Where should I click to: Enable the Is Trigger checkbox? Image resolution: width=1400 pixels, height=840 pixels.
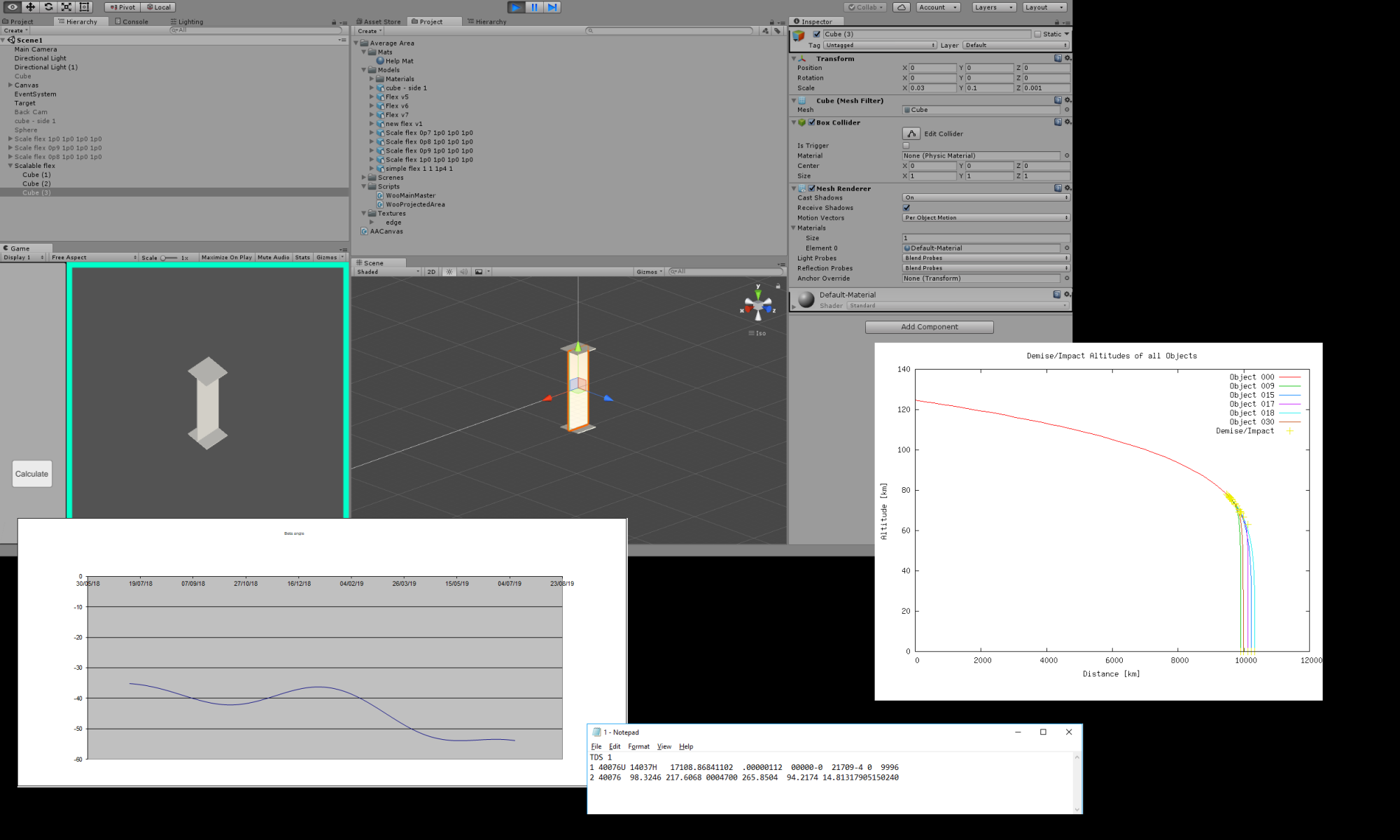click(906, 146)
